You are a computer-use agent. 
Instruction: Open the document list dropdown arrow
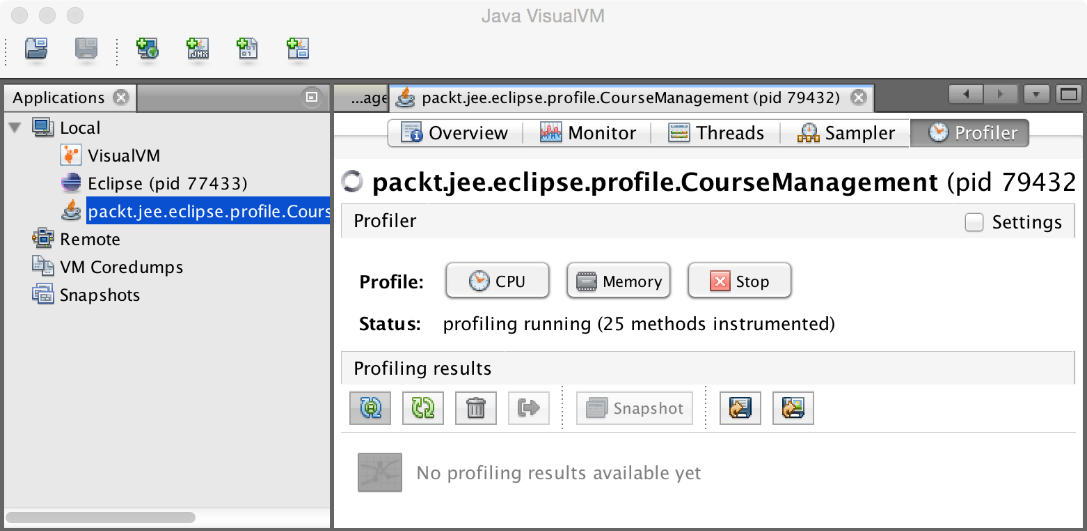(1037, 94)
